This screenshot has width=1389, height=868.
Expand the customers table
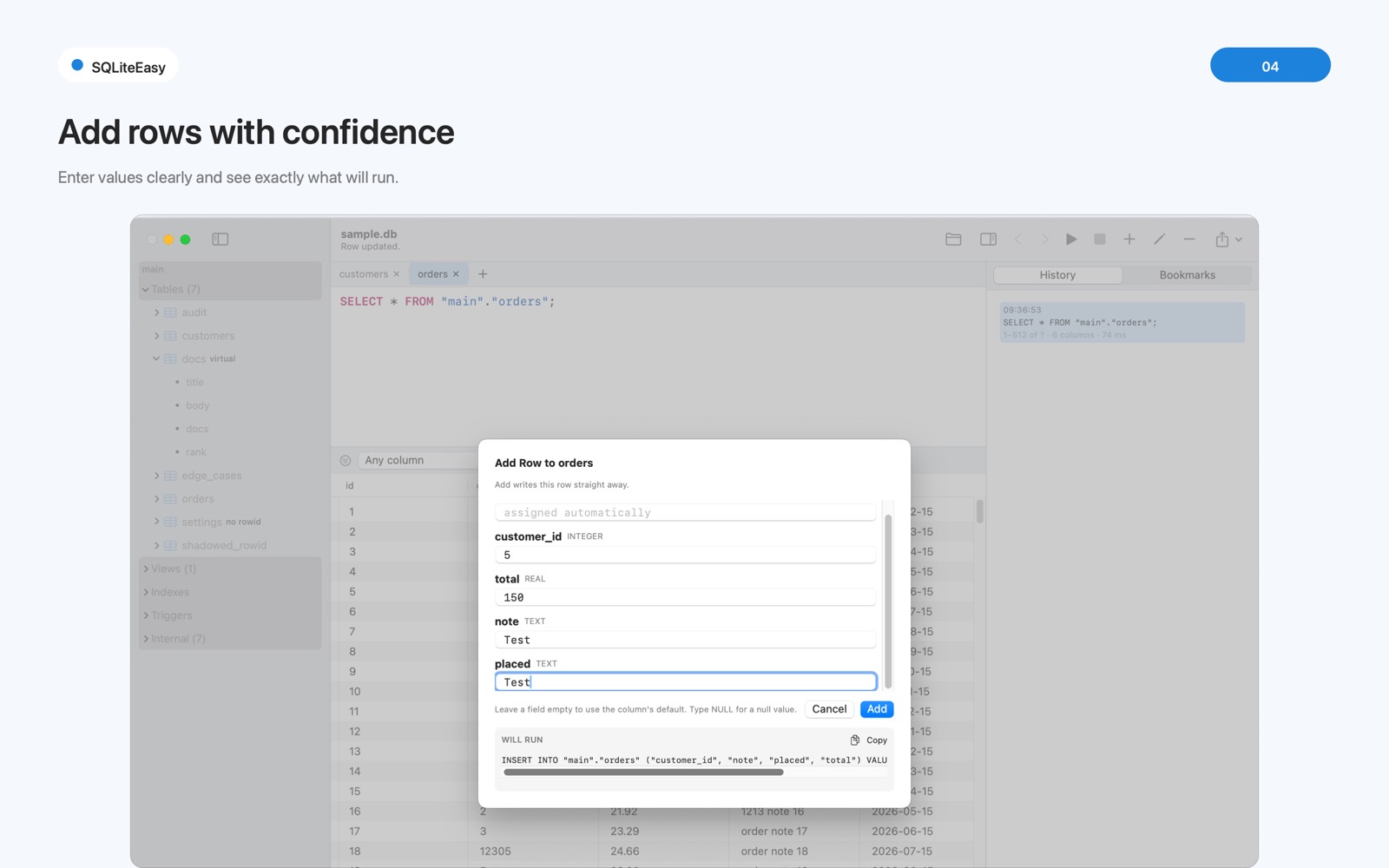coord(156,336)
